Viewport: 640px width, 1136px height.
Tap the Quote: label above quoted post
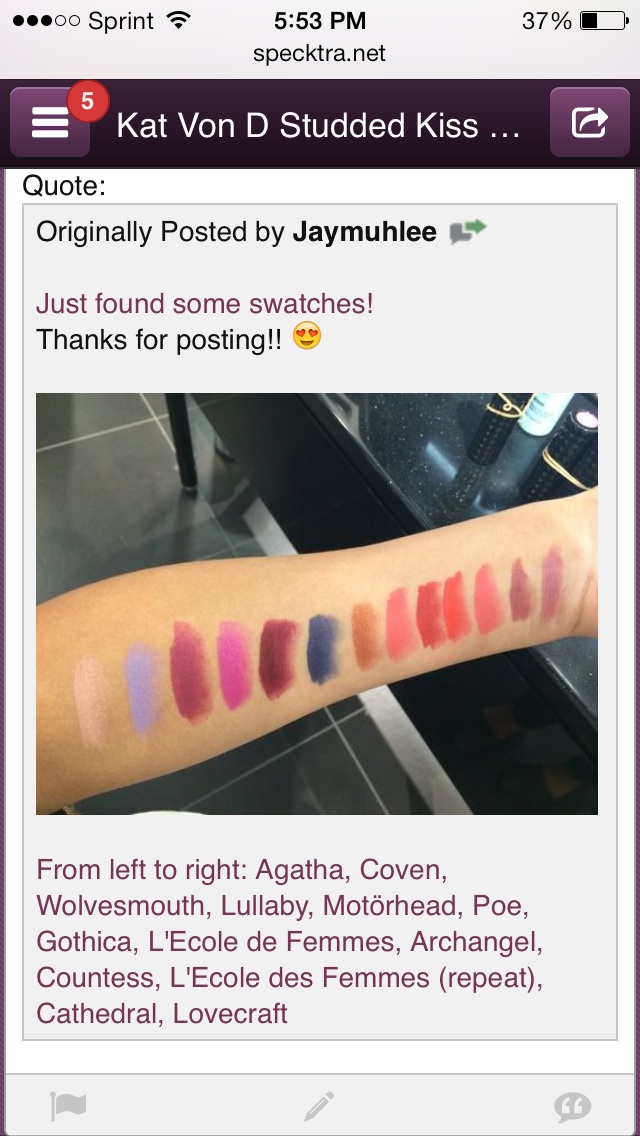pos(65,186)
